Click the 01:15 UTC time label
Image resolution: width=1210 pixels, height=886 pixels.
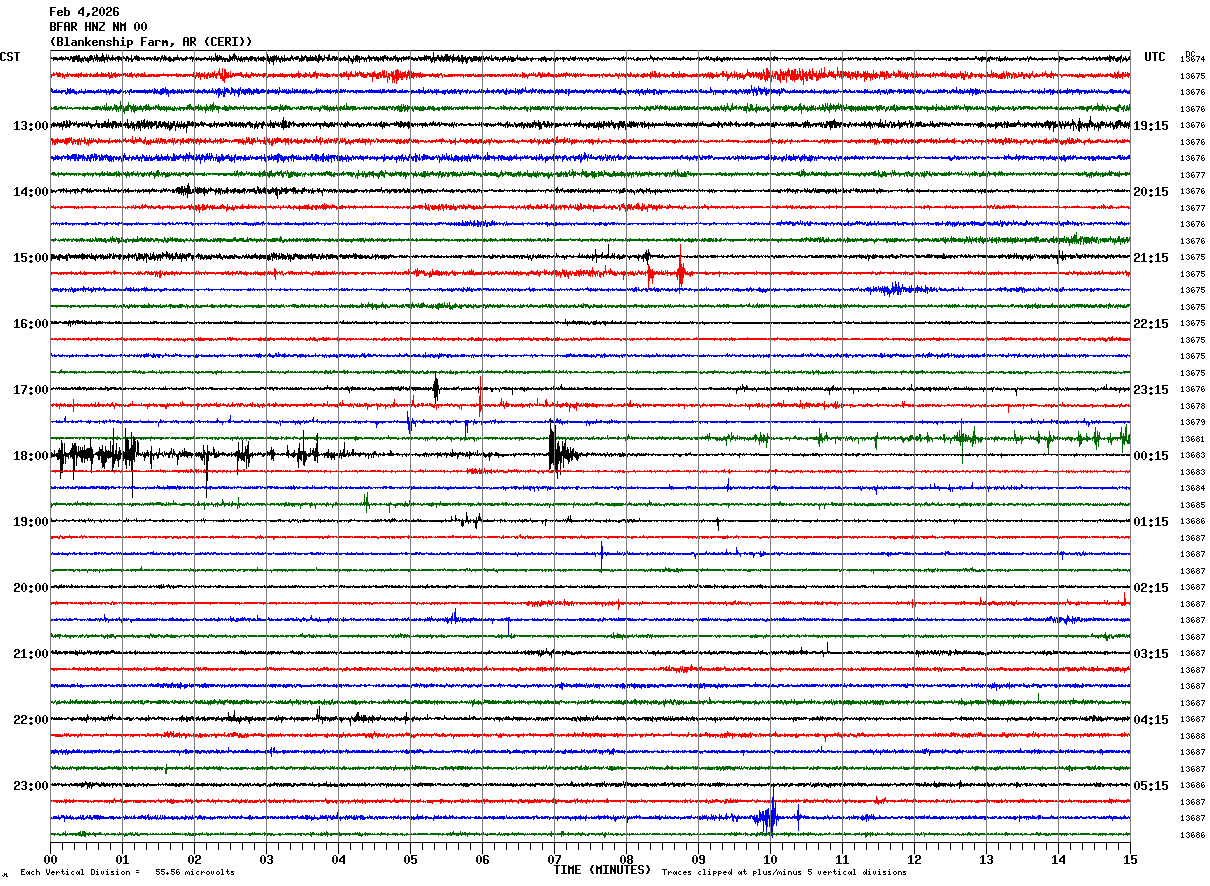pyautogui.click(x=1151, y=522)
